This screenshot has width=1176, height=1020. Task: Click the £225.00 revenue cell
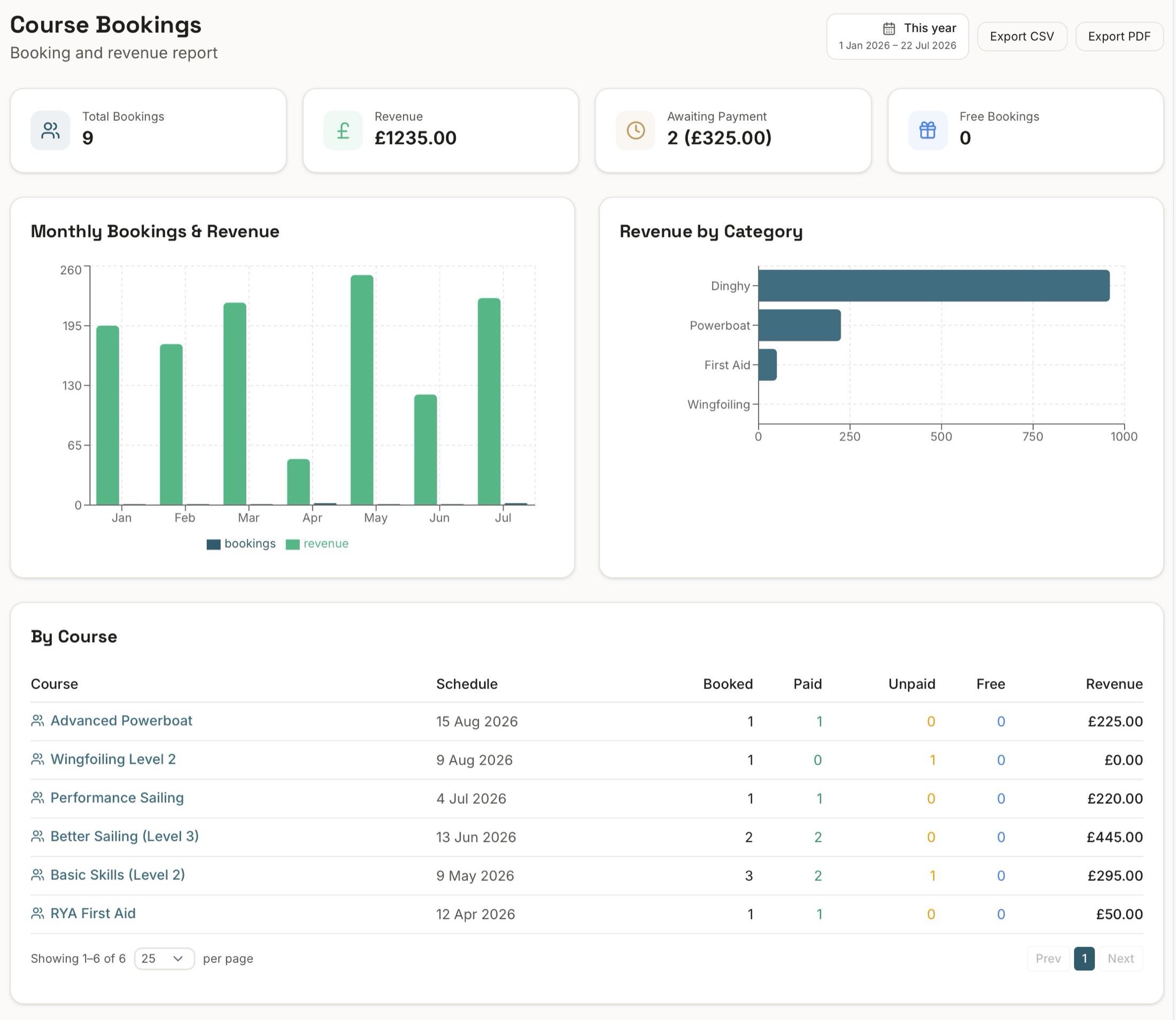tap(1115, 722)
